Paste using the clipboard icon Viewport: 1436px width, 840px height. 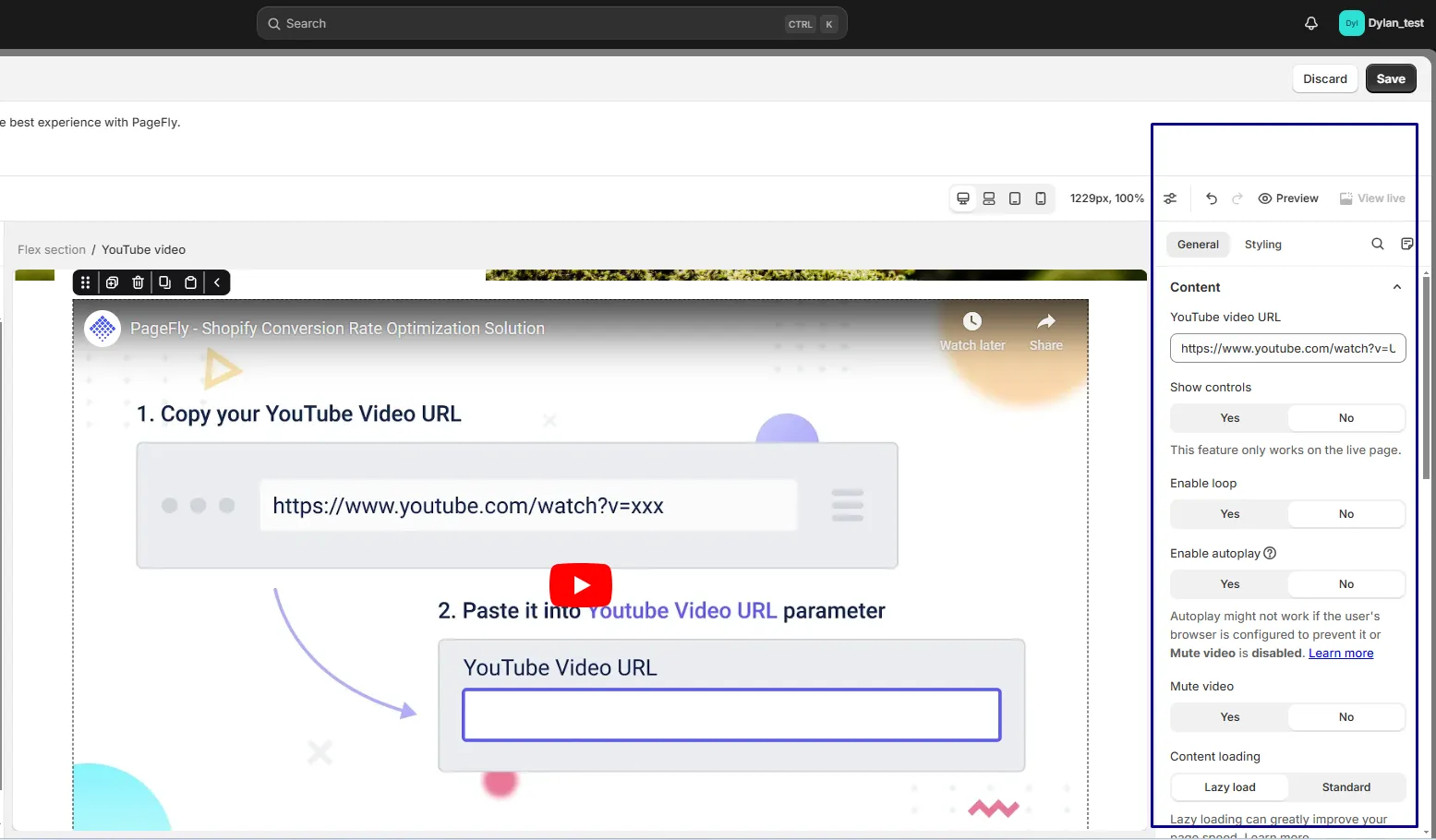pos(190,282)
